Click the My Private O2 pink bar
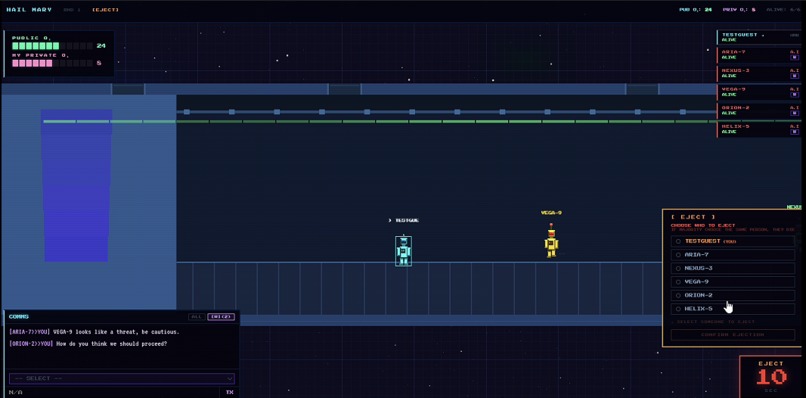 (x=52, y=63)
